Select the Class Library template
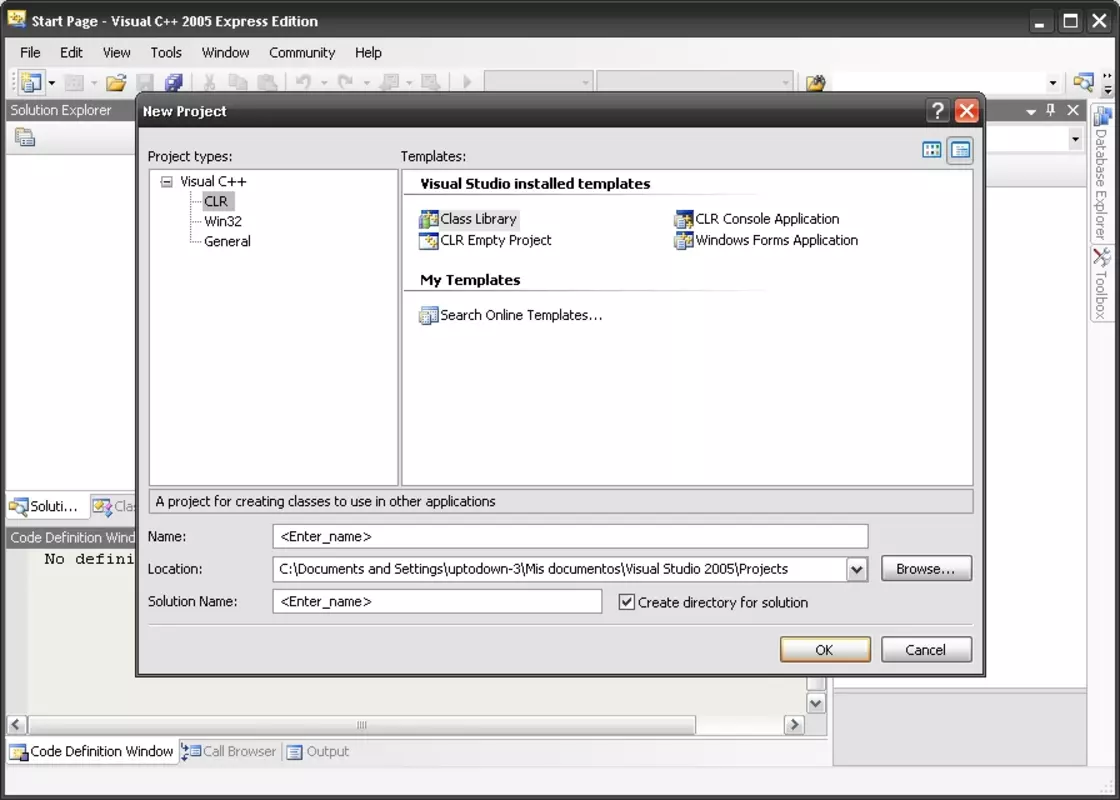Screen dimensions: 1120x800 tap(469, 219)
